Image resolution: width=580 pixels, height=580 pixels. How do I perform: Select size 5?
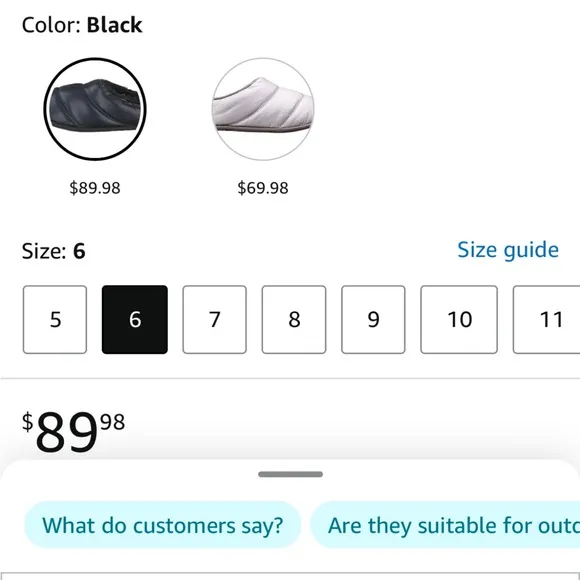55,320
